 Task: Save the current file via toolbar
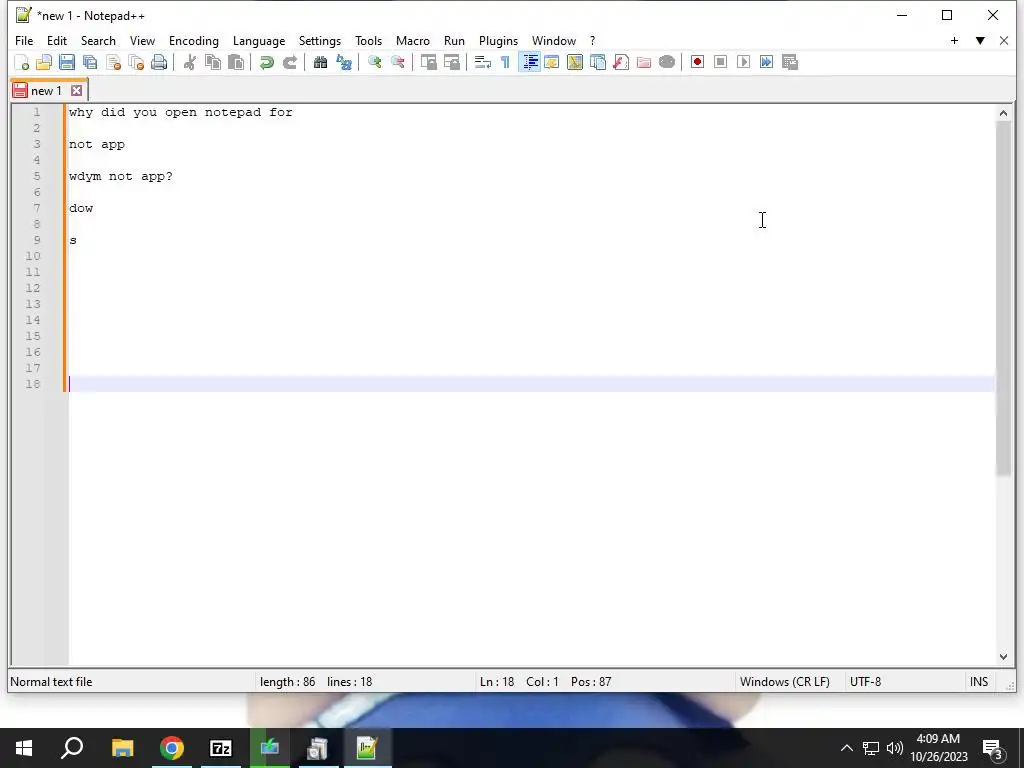point(67,62)
